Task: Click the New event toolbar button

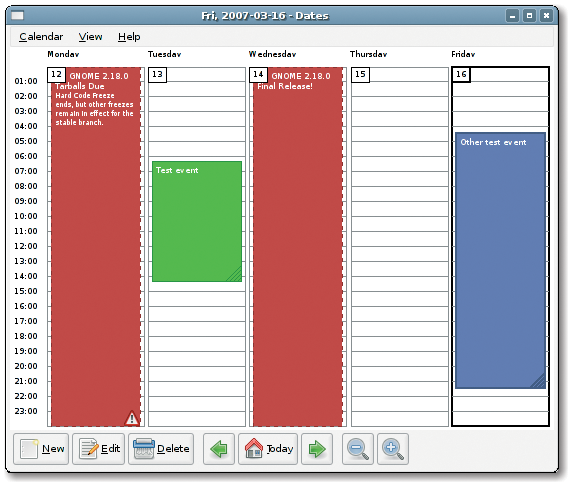Action: point(41,449)
